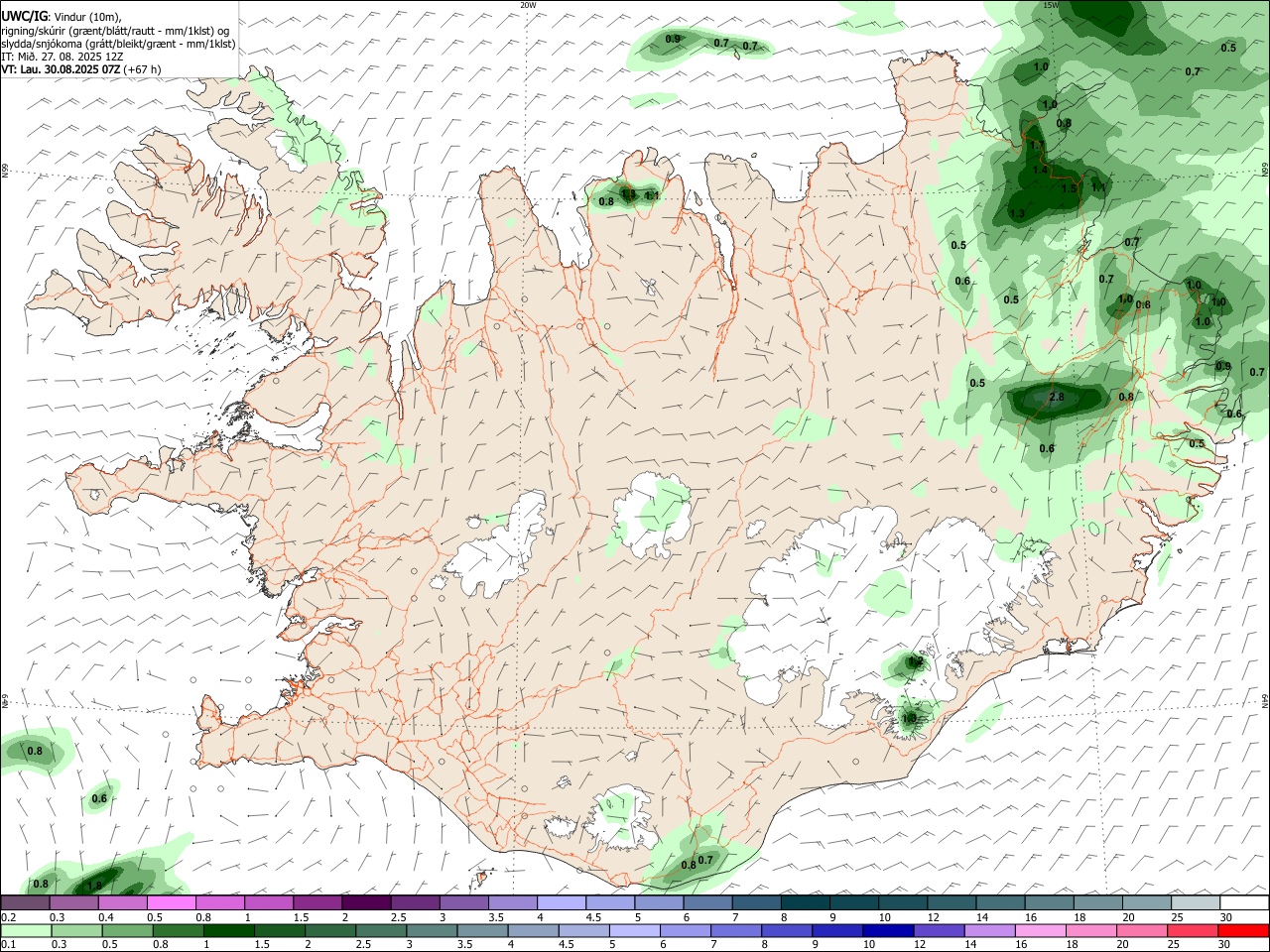The width and height of the screenshot is (1270, 952).
Task: Pick the bright pink upper swatch between 0.5 and 0.8
Action: point(171,902)
